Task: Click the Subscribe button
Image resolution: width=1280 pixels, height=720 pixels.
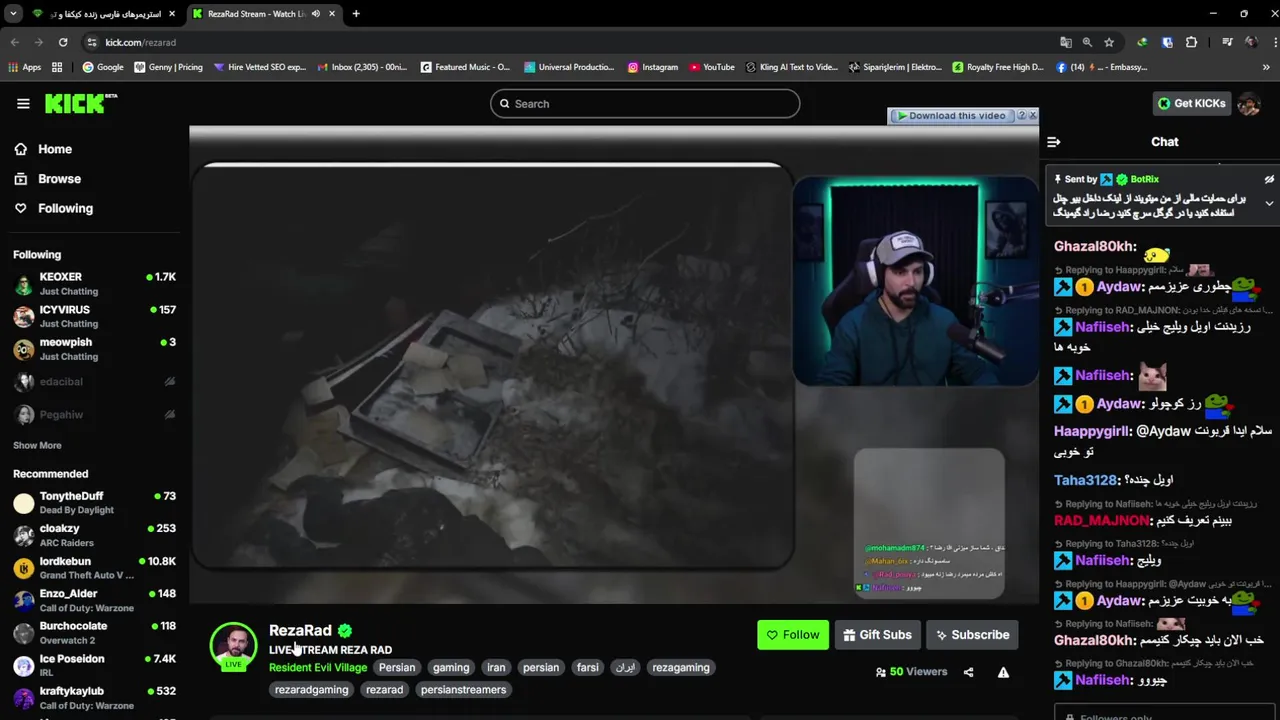Action: (x=972, y=635)
